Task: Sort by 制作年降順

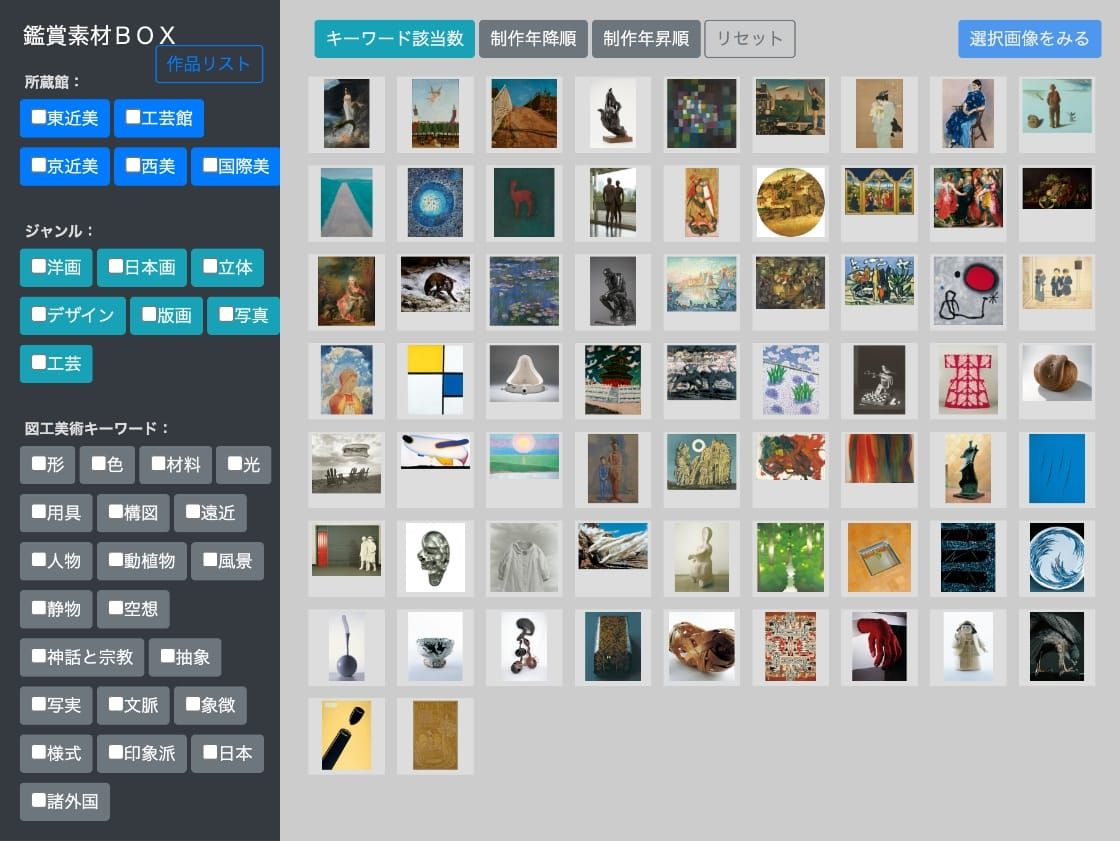Action: pyautogui.click(x=533, y=39)
